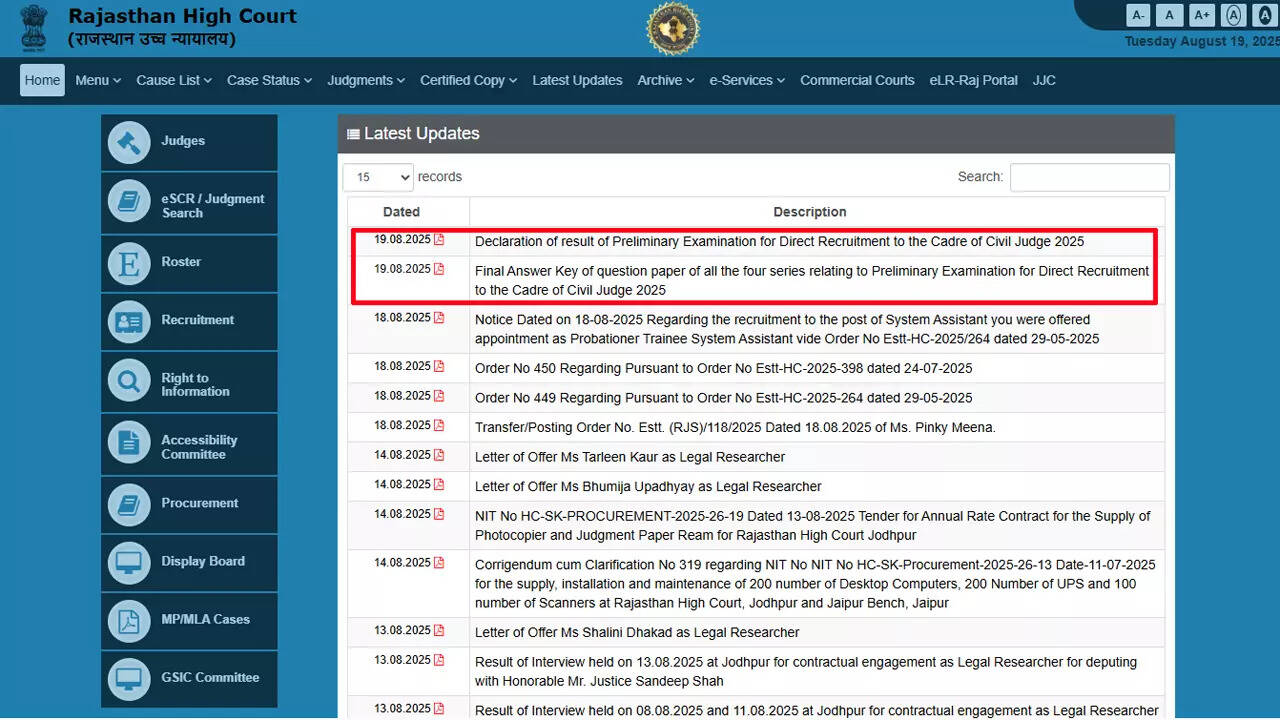This screenshot has height=720, width=1280.
Task: Open the Display Board monitor icon
Action: [129, 562]
